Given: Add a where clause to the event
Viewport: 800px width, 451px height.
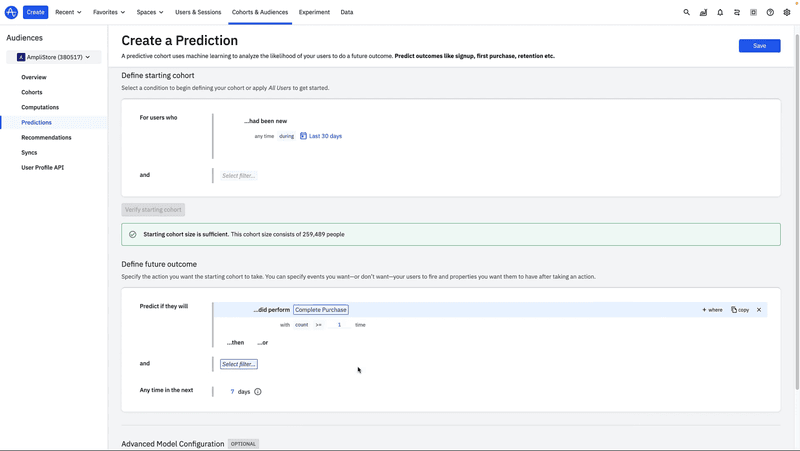Looking at the screenshot, I should (712, 310).
